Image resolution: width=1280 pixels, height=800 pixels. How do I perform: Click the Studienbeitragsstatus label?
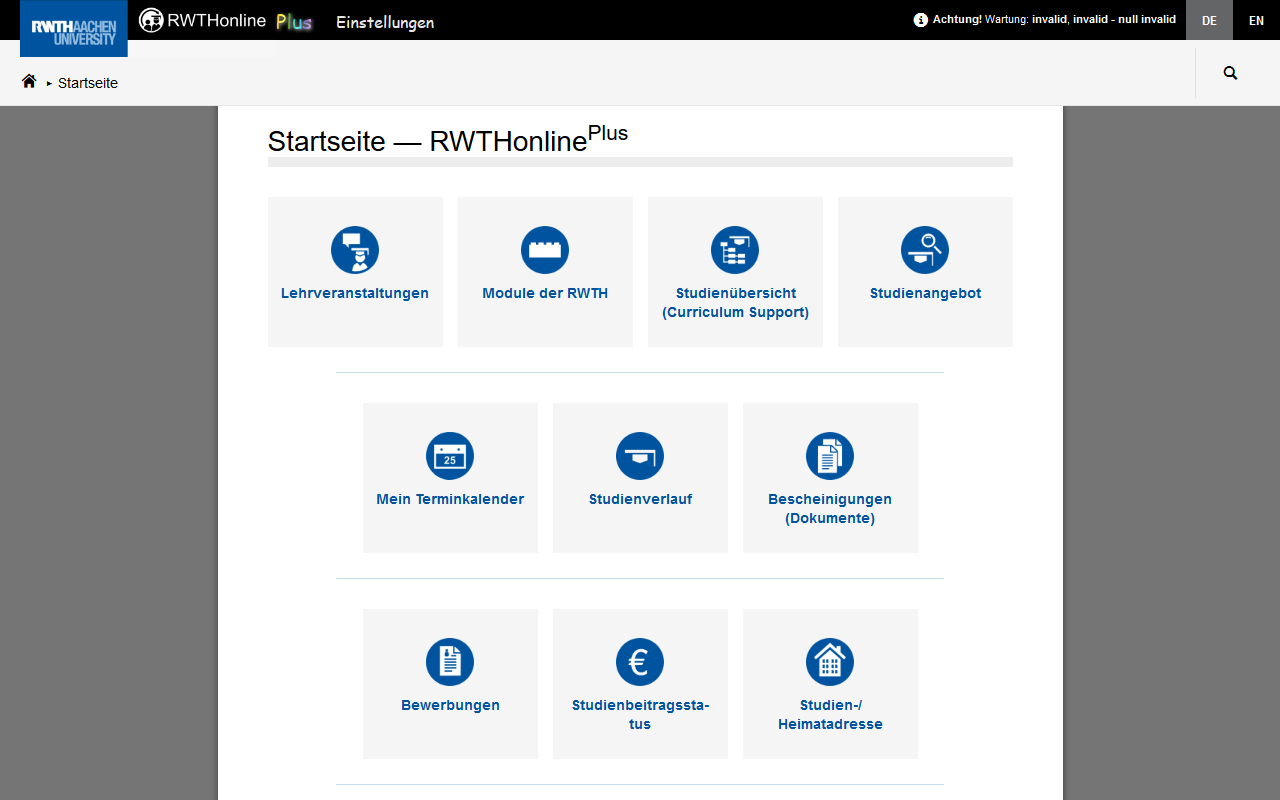640,715
